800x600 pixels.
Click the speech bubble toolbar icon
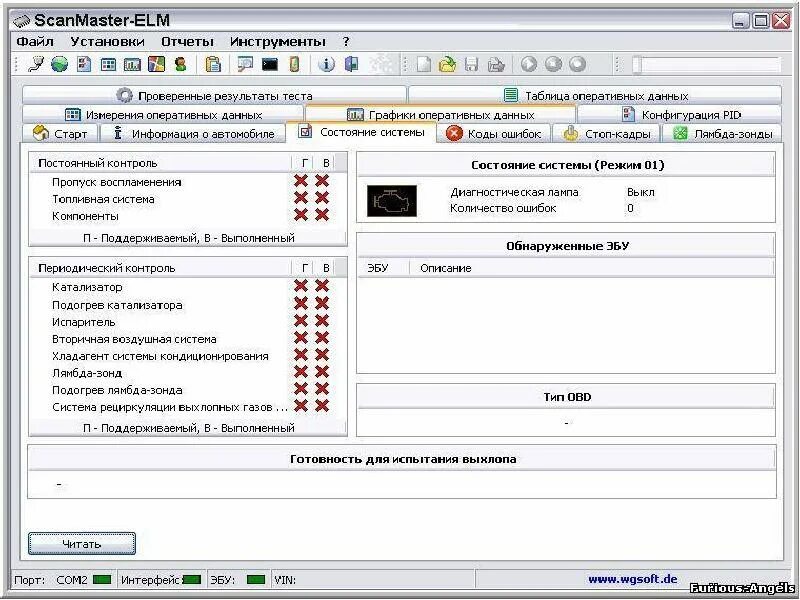pyautogui.click(x=245, y=64)
